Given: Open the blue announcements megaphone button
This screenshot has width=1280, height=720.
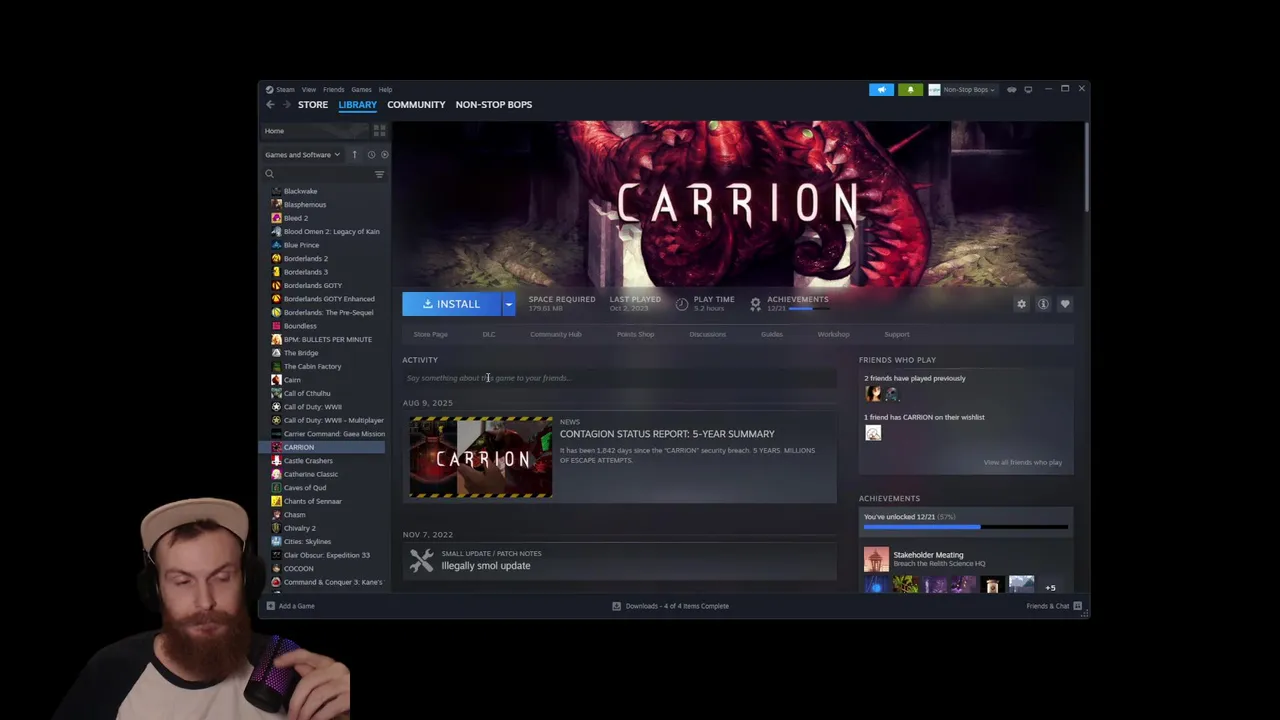Looking at the screenshot, I should 881,90.
